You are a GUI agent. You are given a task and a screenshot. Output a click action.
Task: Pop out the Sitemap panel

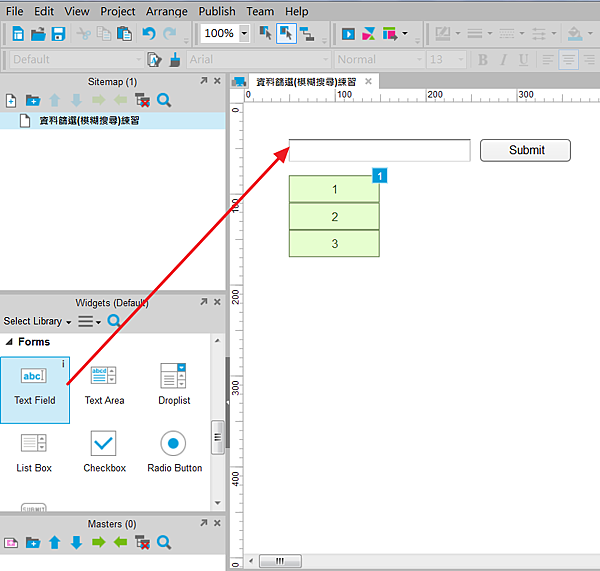coord(204,81)
